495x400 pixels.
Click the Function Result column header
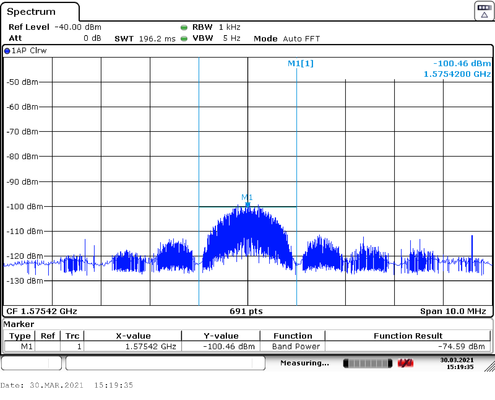[408, 336]
